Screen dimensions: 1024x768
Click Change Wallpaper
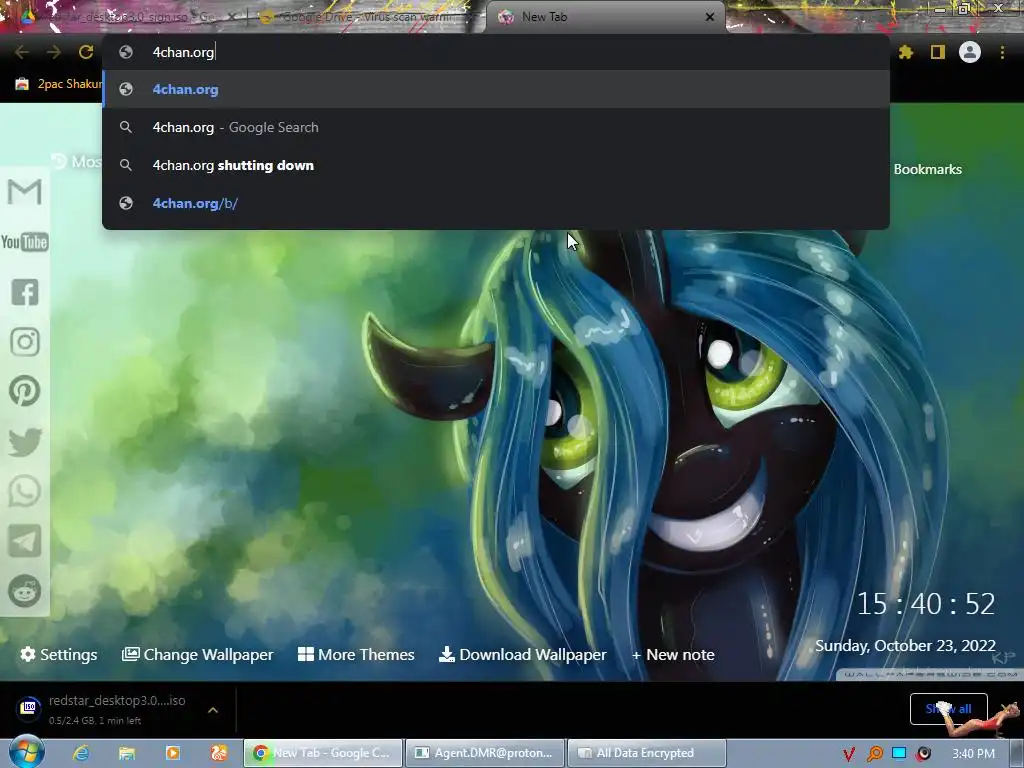coord(198,654)
